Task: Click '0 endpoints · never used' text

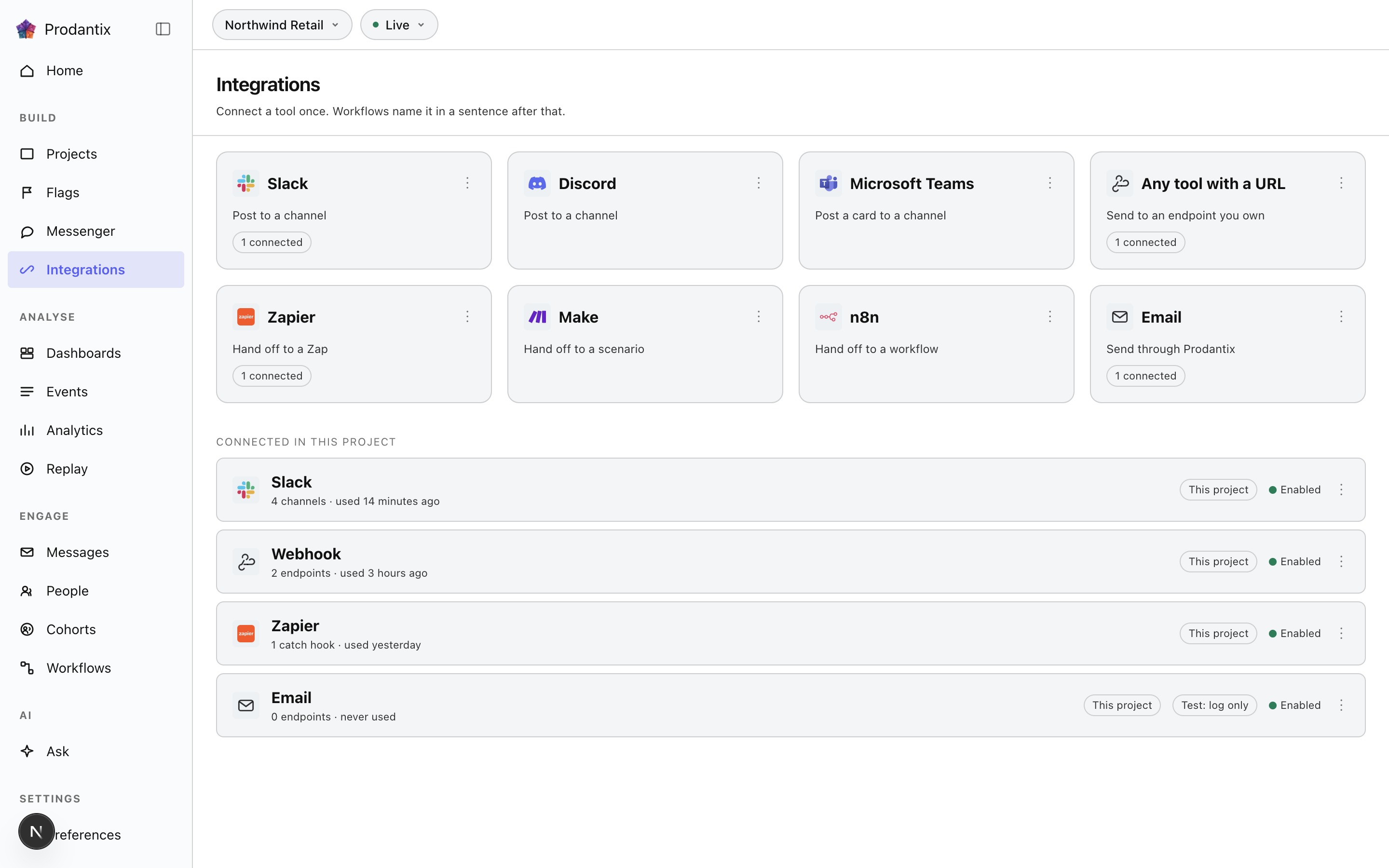Action: click(333, 717)
